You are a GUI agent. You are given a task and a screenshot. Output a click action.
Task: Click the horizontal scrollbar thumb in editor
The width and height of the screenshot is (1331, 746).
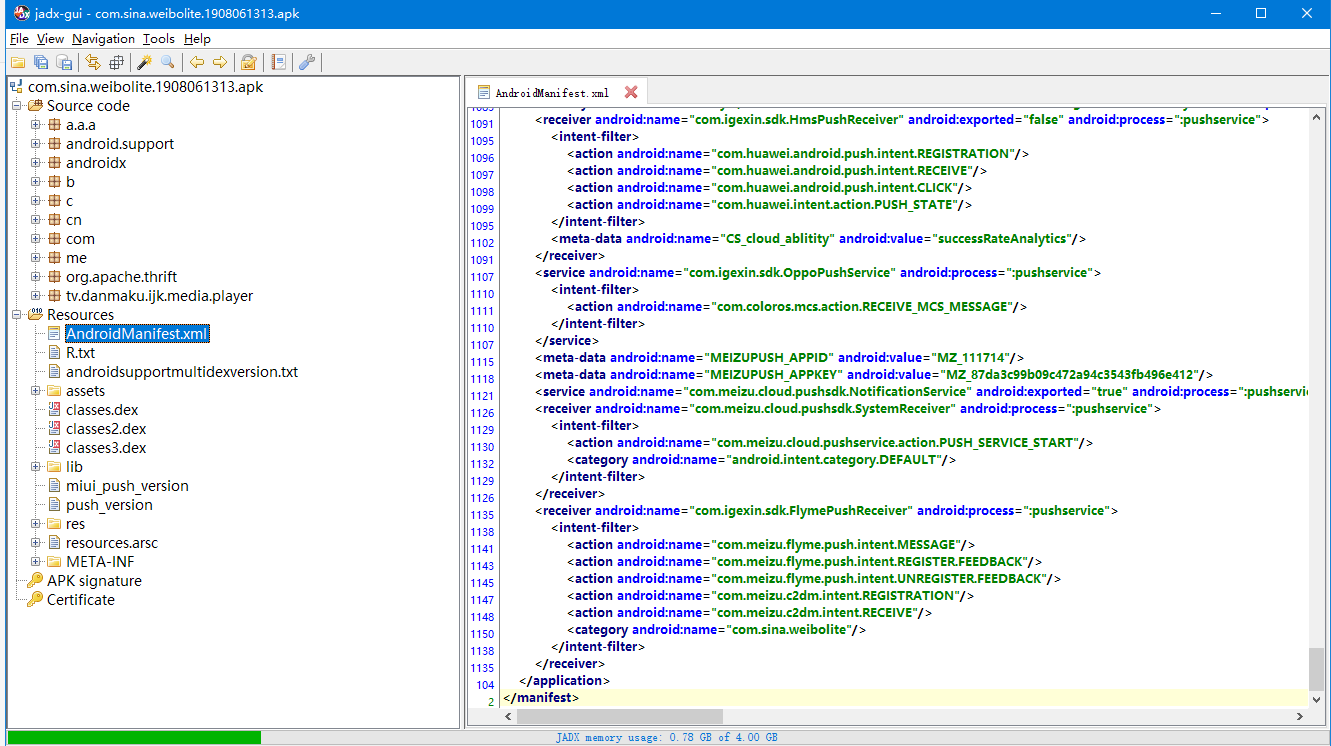click(621, 716)
